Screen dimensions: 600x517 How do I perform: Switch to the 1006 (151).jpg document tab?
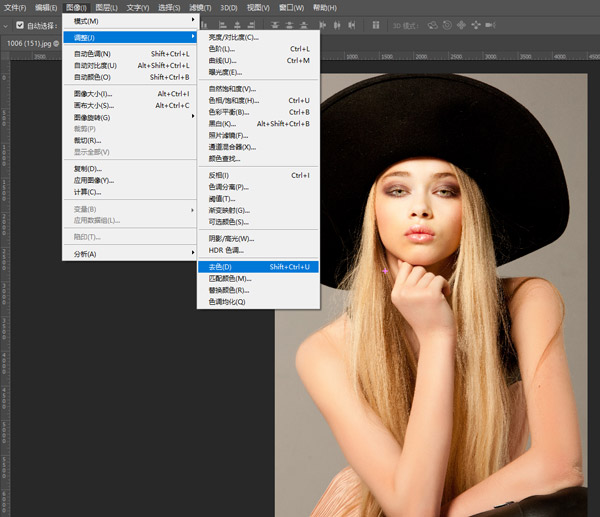tap(28, 43)
